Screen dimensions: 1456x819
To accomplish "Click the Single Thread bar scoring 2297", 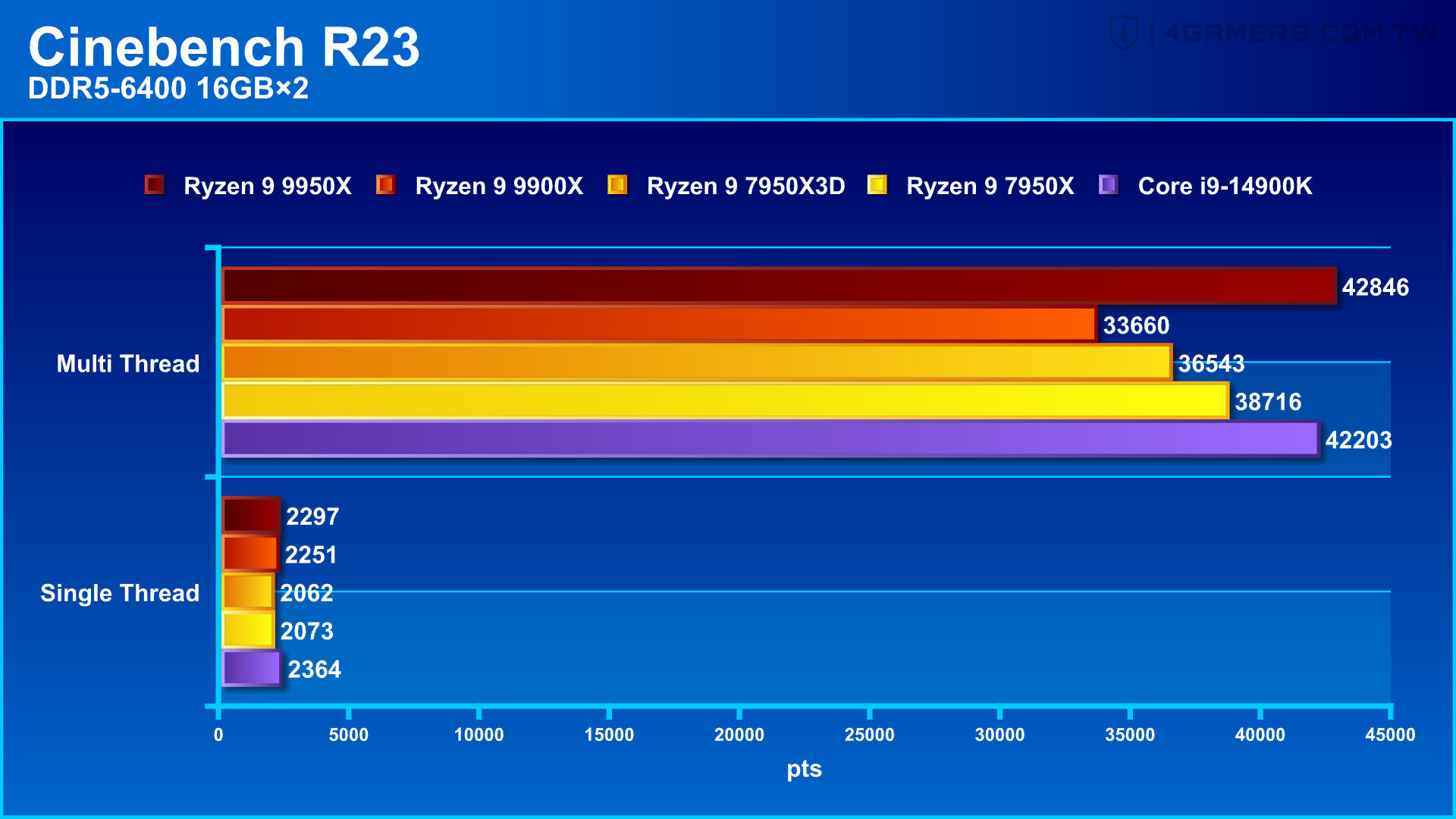I will tap(251, 516).
